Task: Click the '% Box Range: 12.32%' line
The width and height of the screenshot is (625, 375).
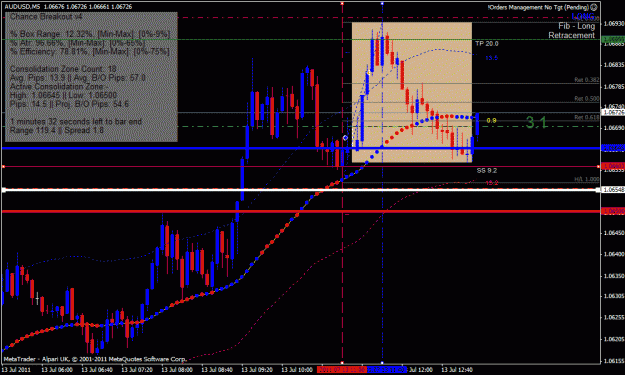Action: (x=90, y=34)
